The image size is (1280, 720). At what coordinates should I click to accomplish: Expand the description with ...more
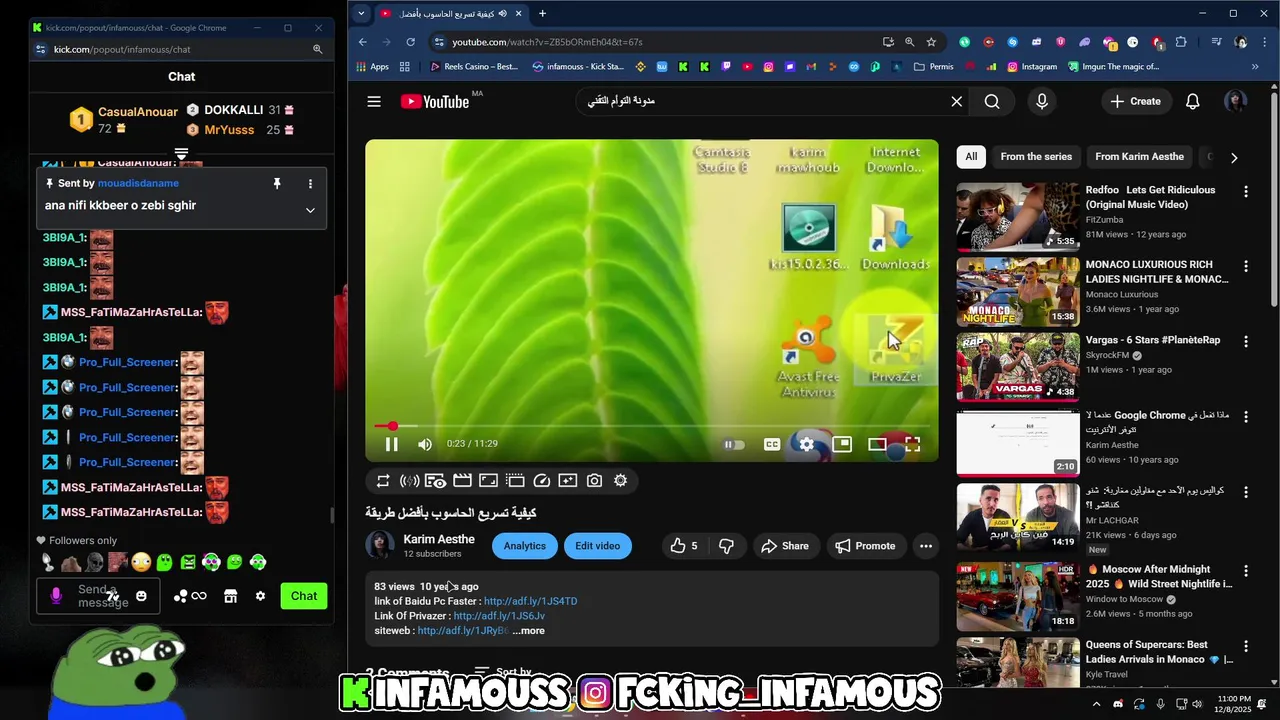pos(529,631)
